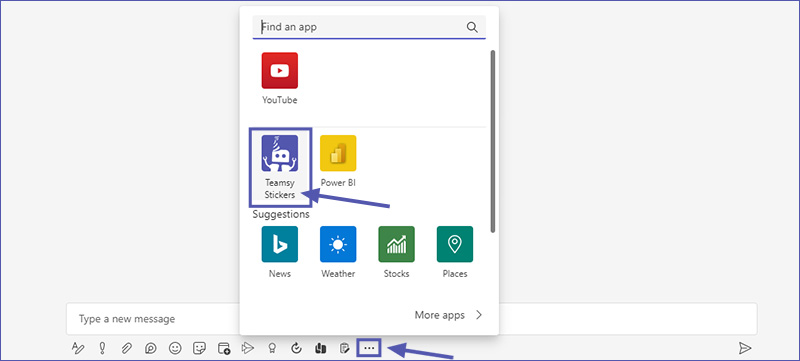Click the app list vertical scrollbar

coord(492,141)
